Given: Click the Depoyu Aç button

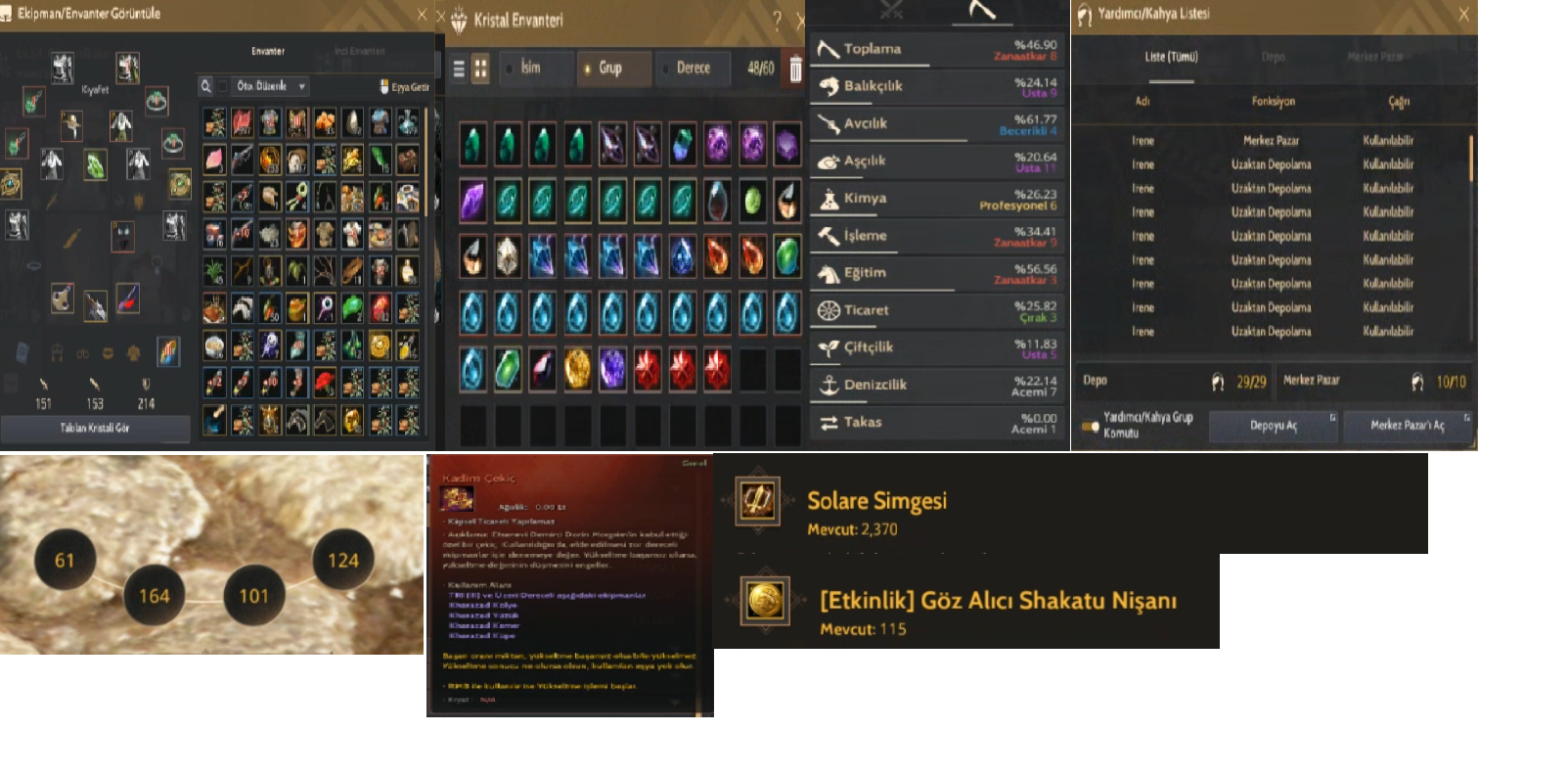Looking at the screenshot, I should (1274, 426).
